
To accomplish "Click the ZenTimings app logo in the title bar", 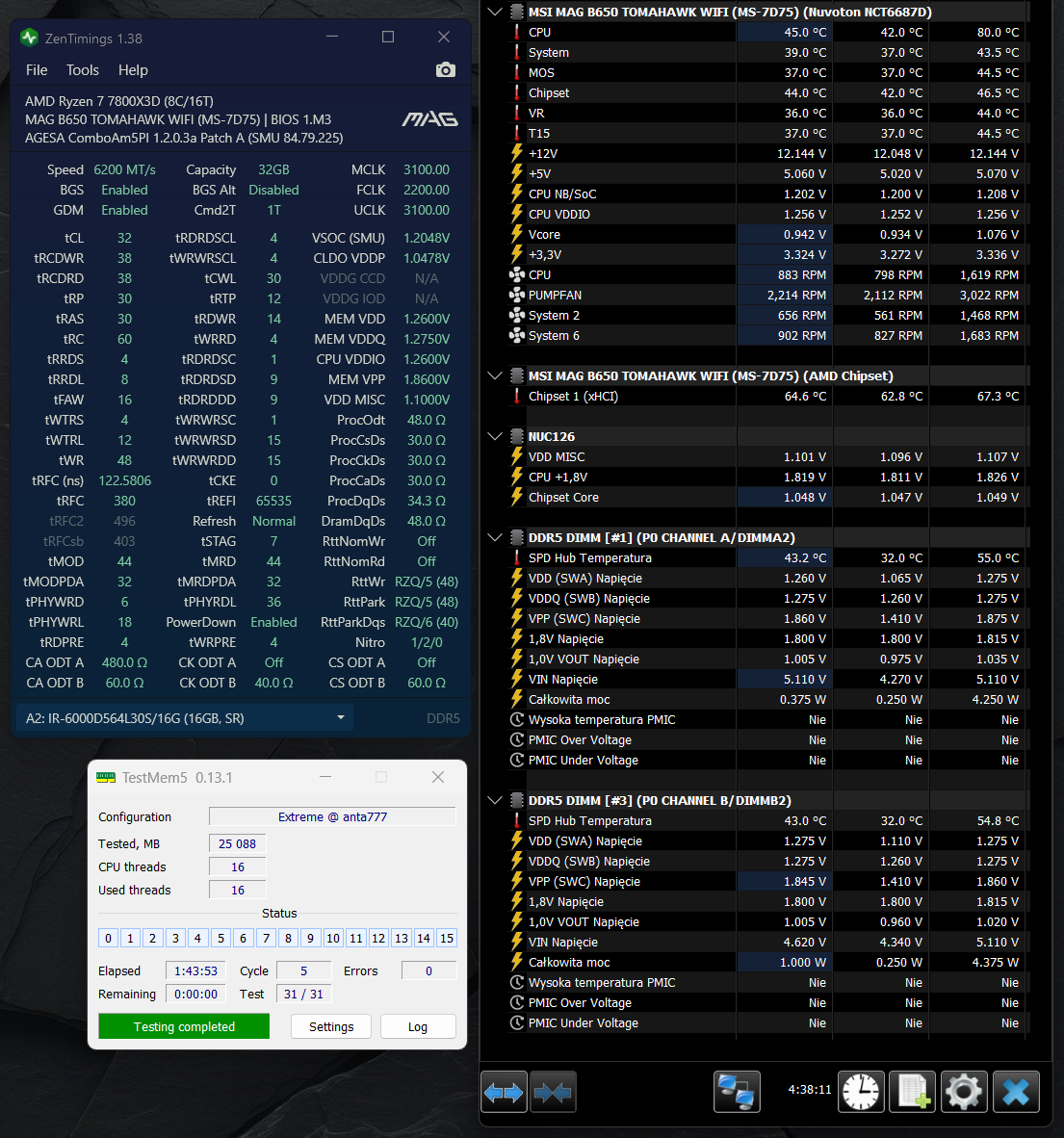I will click(29, 38).
